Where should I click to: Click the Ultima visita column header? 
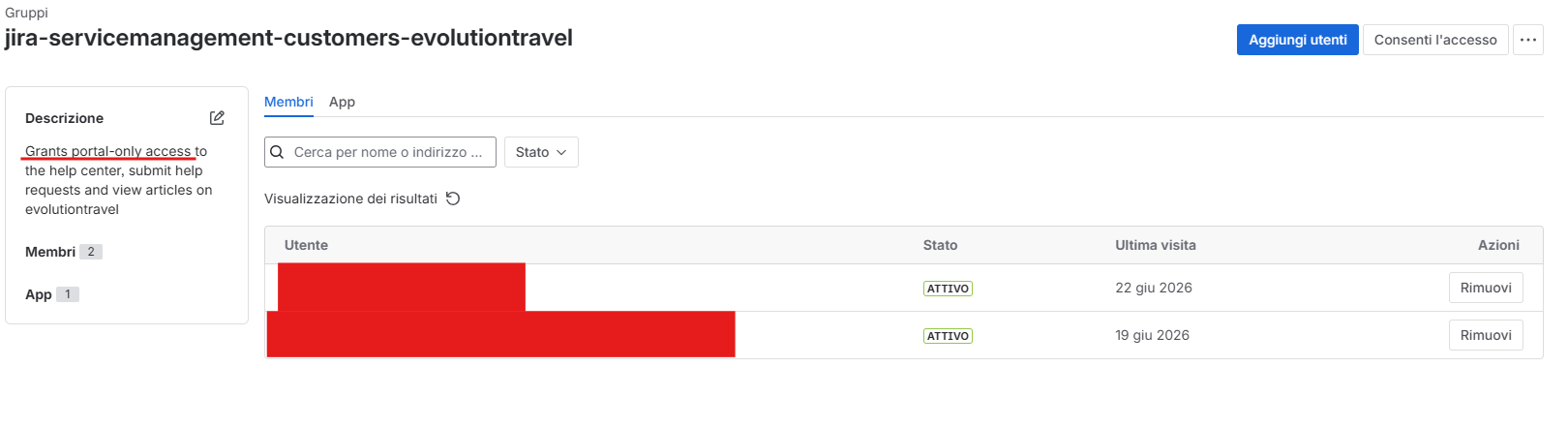(x=1156, y=245)
